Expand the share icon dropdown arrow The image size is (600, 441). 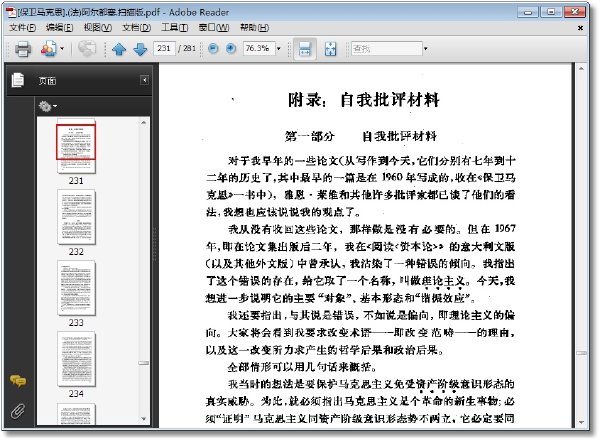[62, 49]
